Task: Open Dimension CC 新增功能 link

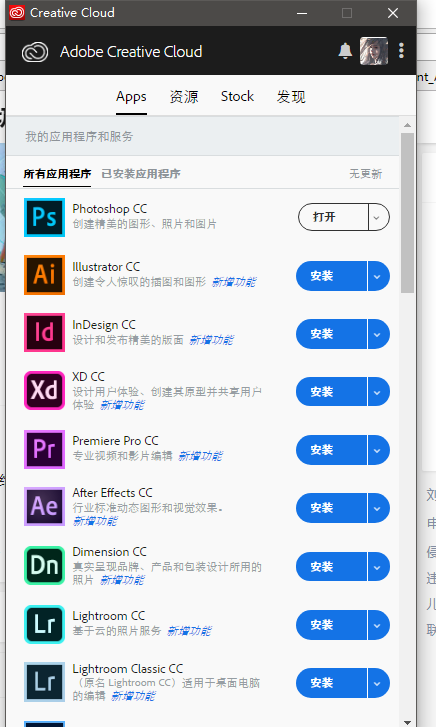Action: [x=122, y=580]
